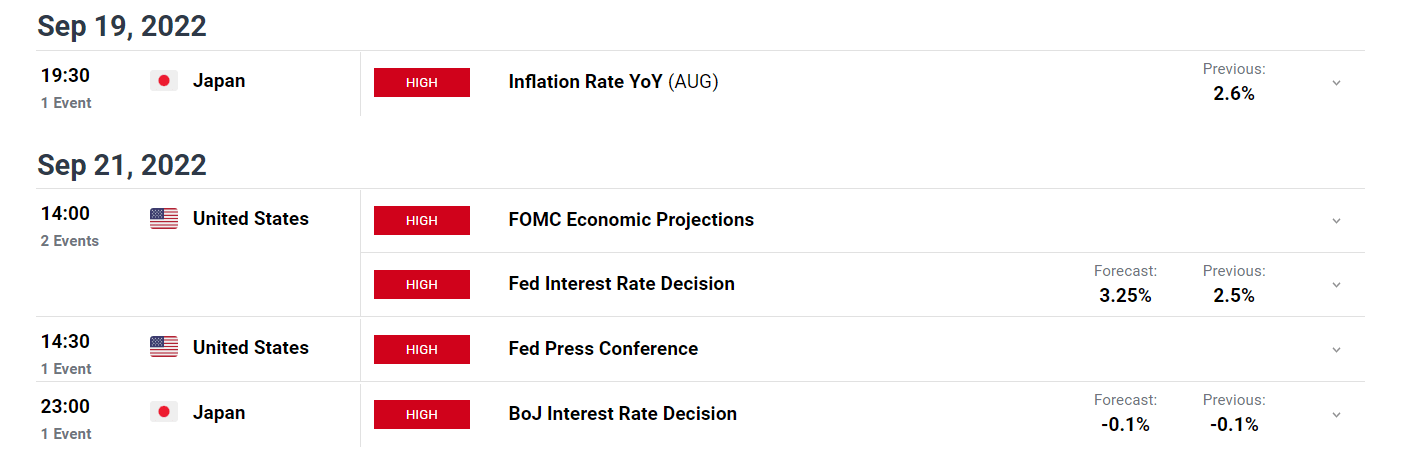Click the Japan flag icon for Inflation Rate

(x=164, y=81)
